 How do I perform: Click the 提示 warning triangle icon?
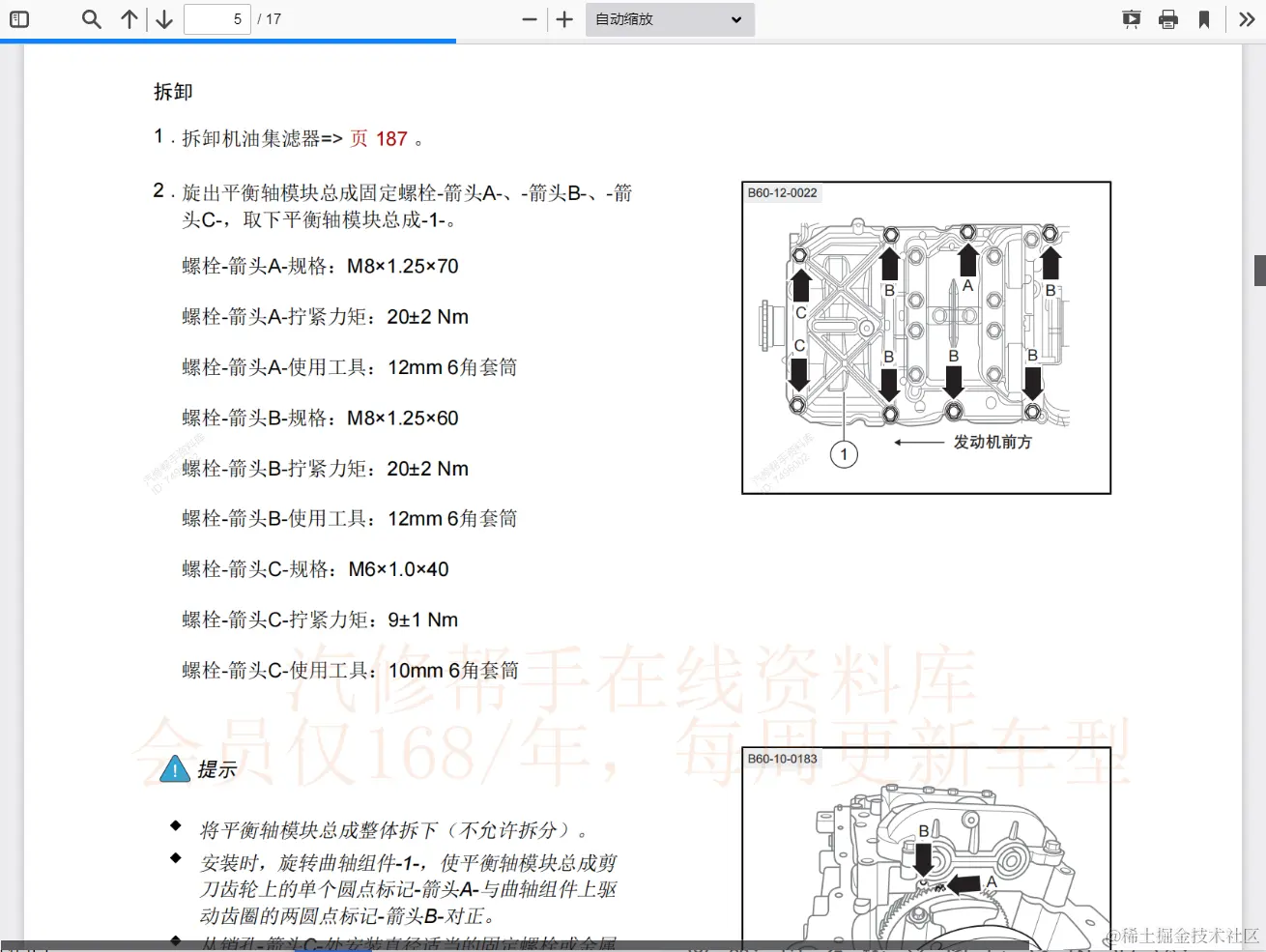tap(174, 769)
